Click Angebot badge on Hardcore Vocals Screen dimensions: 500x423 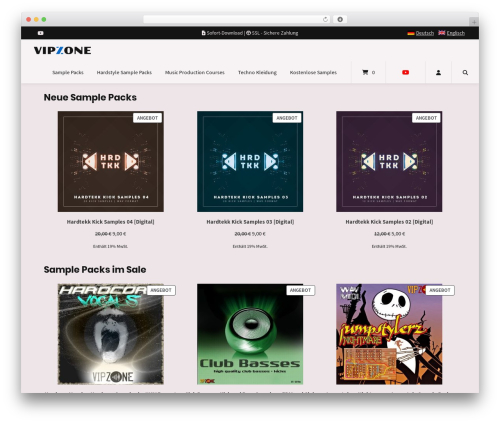pyautogui.click(x=161, y=290)
